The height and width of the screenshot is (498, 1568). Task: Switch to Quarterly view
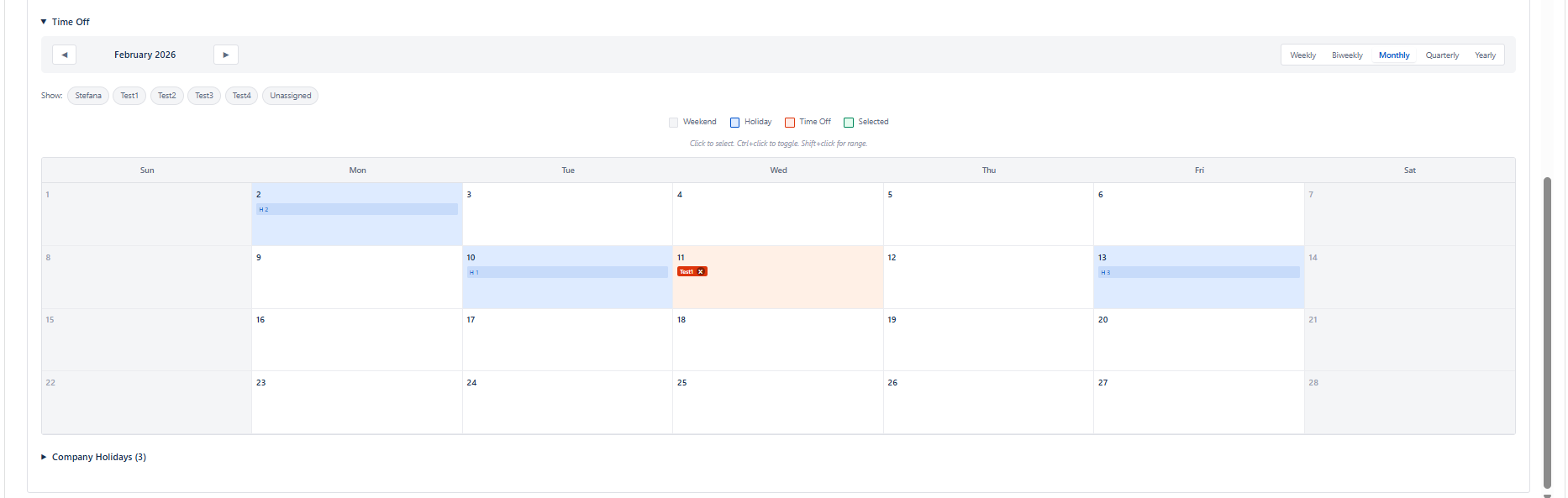coord(1442,55)
